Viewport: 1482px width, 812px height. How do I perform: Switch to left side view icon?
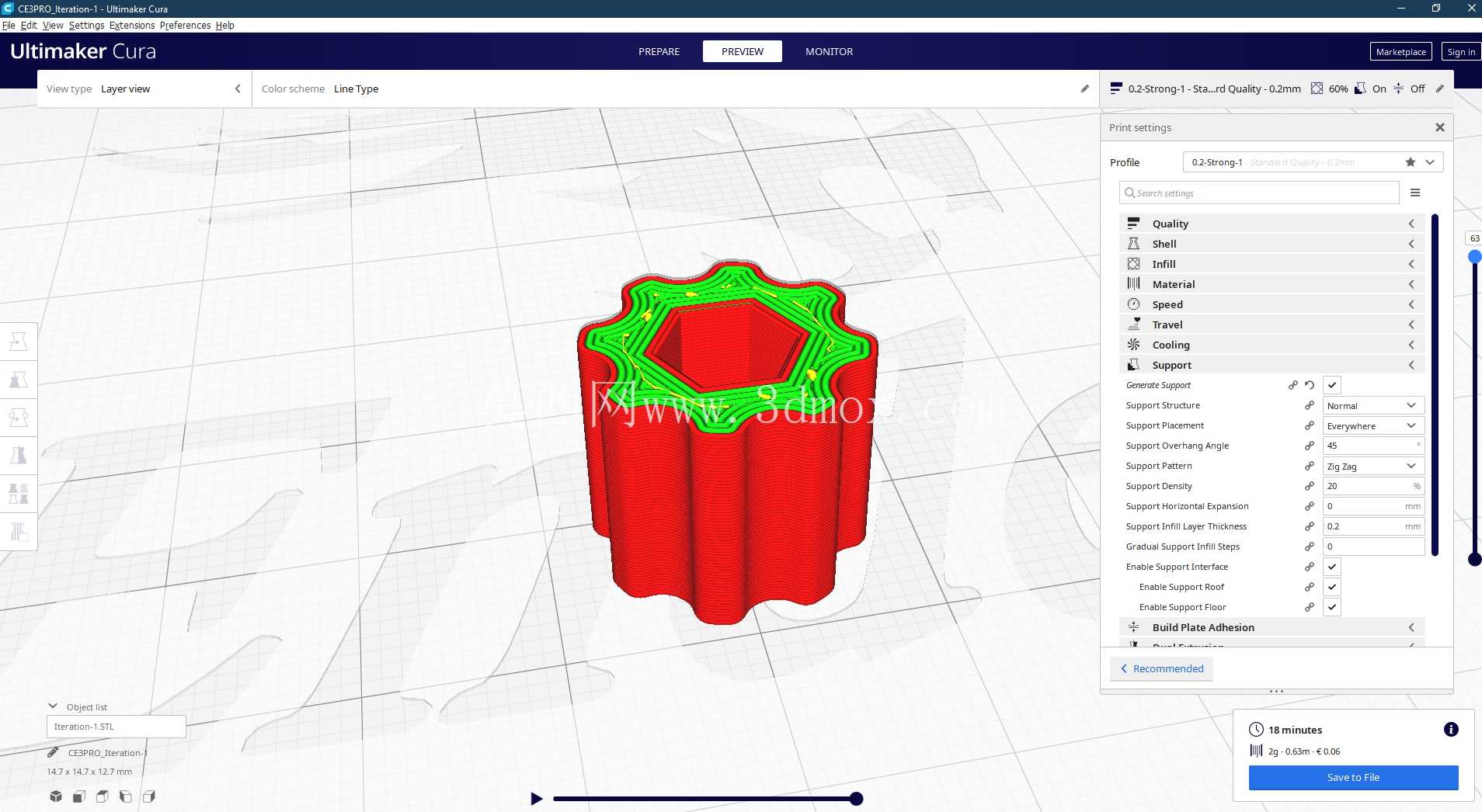point(126,796)
